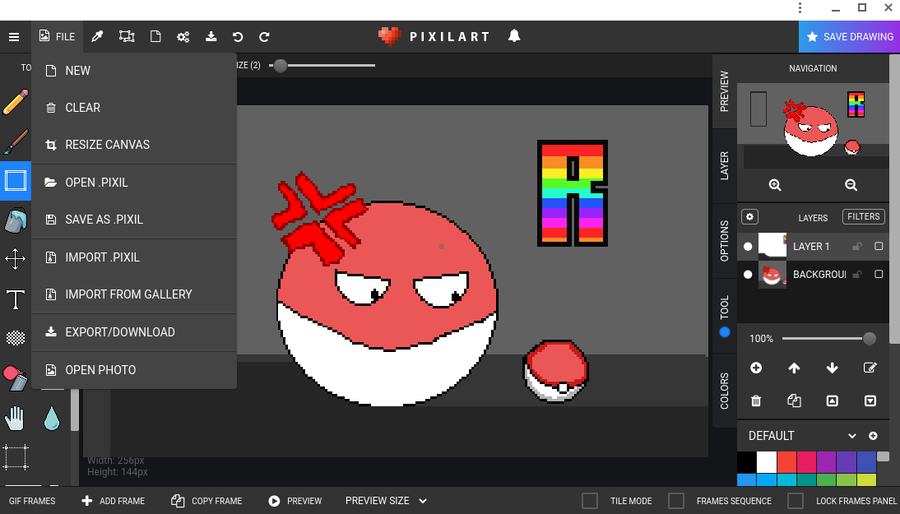900x514 pixels.
Task: Click the resize canvas toolbar icon
Action: (126, 37)
